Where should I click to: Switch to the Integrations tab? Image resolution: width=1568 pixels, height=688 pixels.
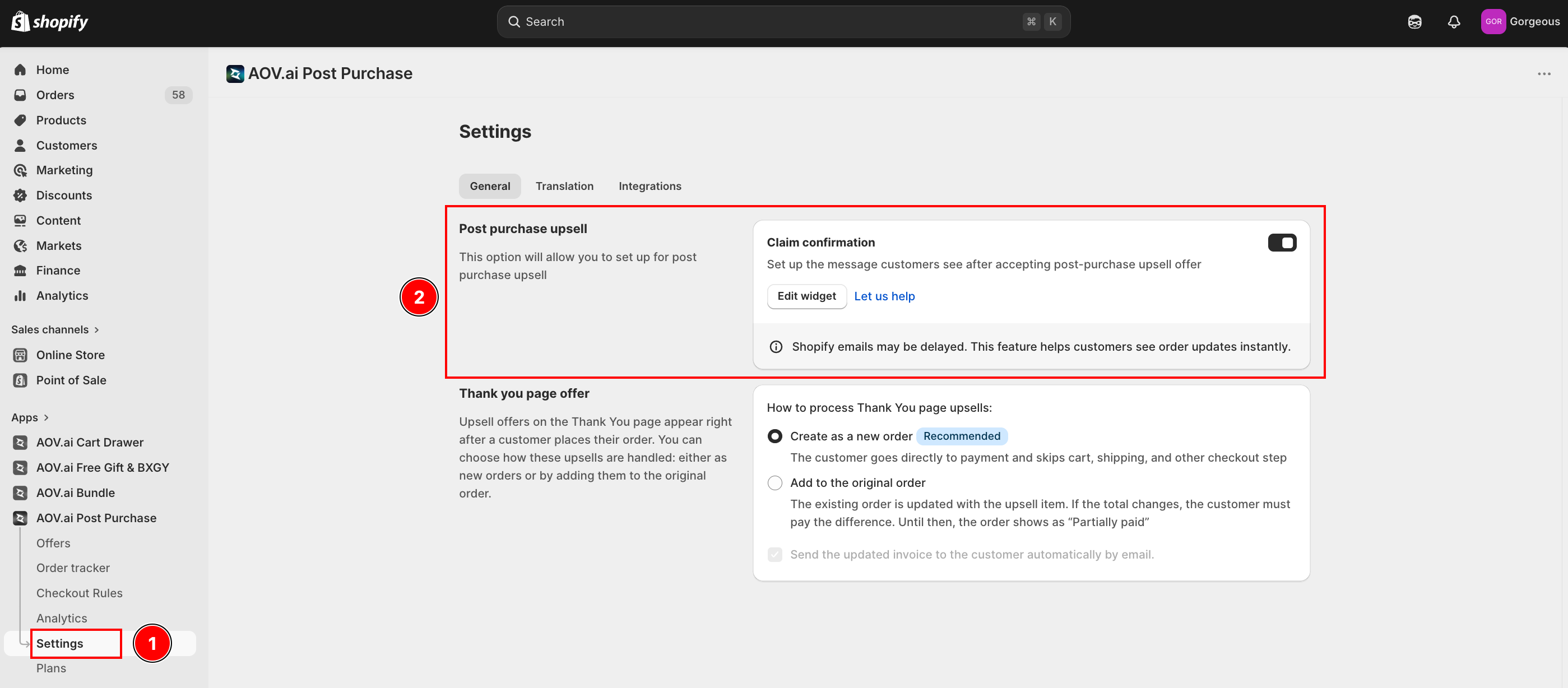650,186
